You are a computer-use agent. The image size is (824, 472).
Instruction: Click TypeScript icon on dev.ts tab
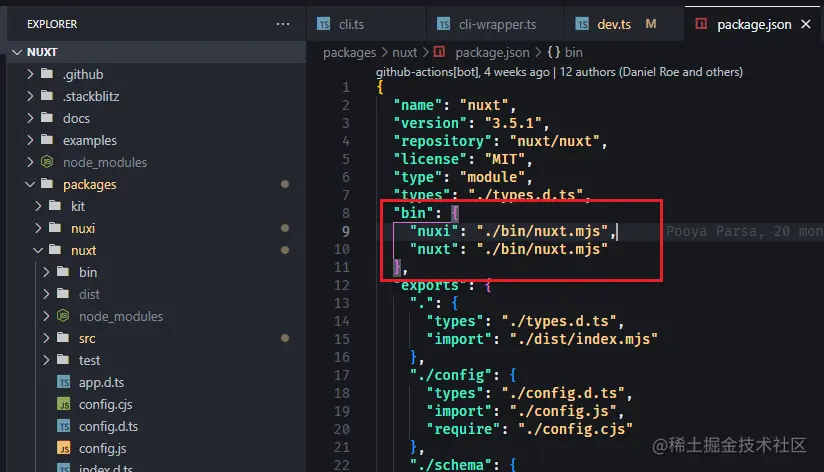[x=582, y=24]
